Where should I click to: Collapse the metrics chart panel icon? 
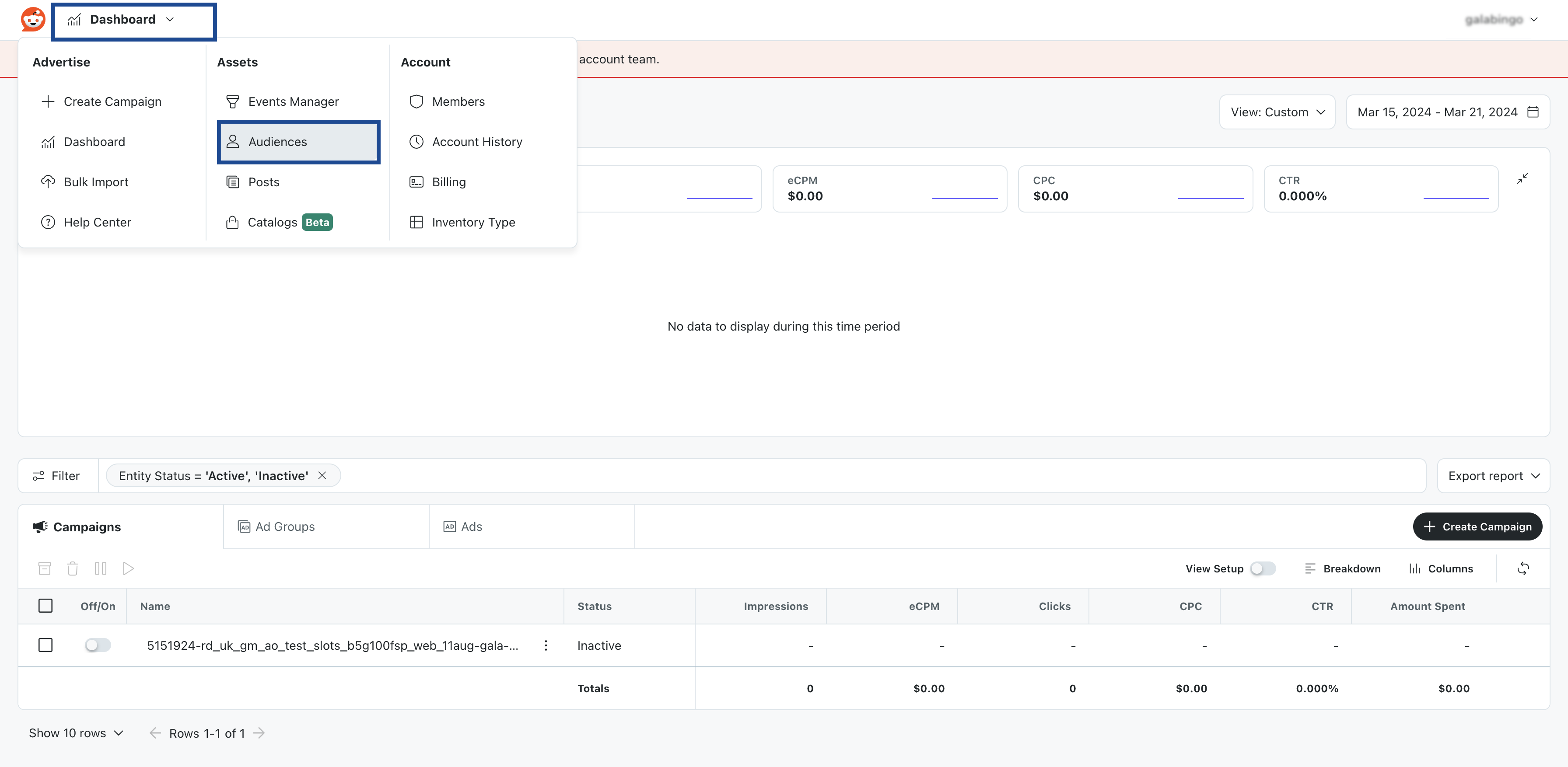[1522, 179]
